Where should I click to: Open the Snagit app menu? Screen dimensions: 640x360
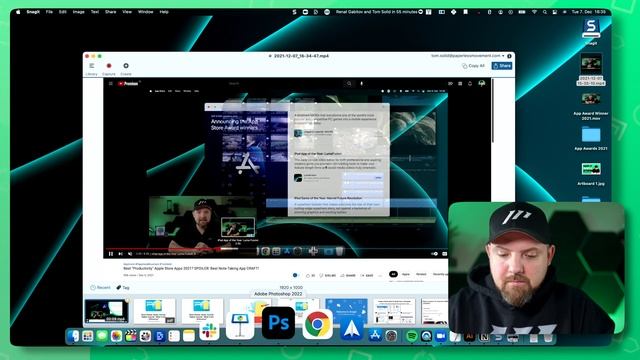[33, 12]
